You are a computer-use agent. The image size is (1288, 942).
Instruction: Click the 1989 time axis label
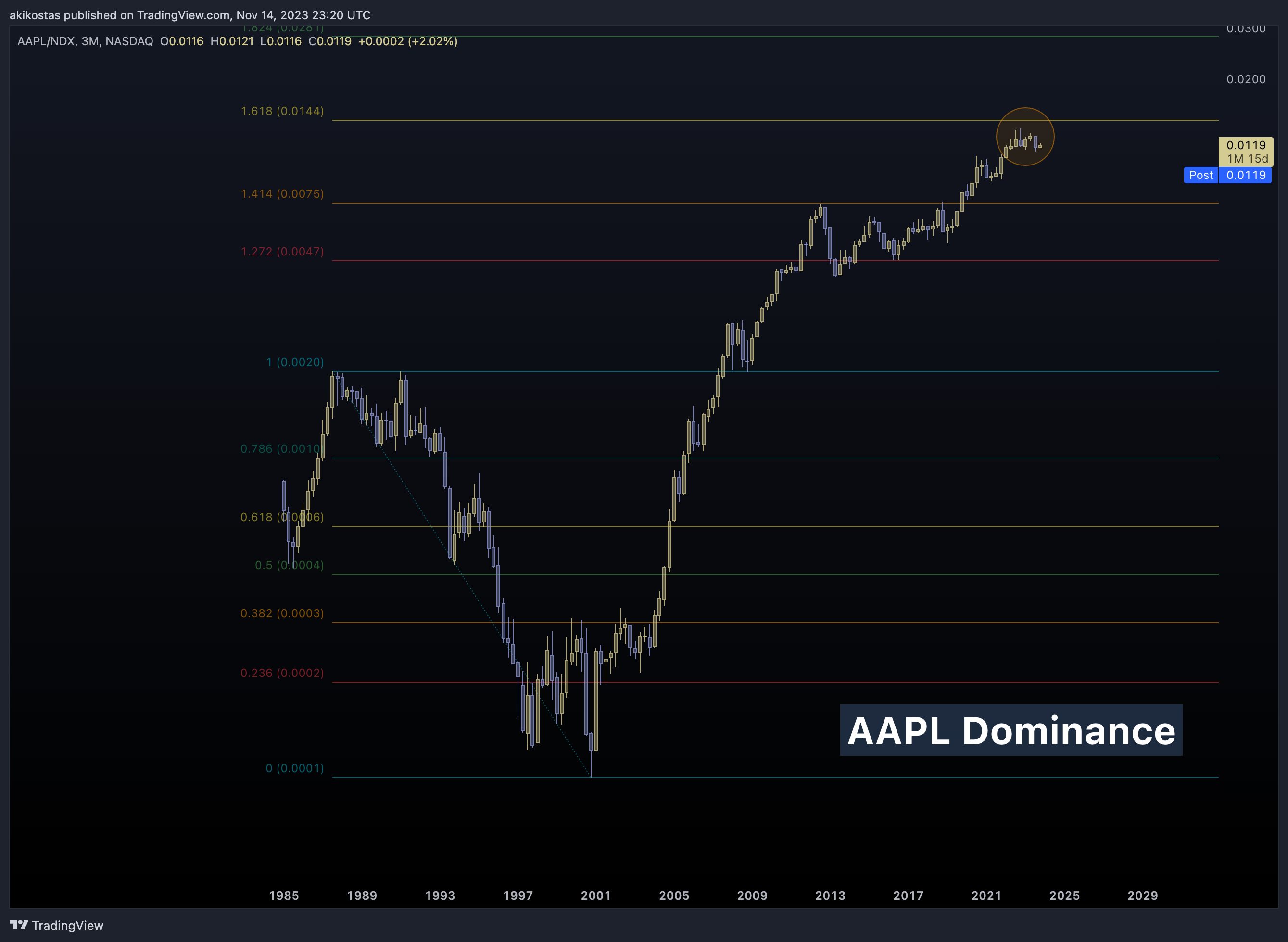(x=362, y=896)
